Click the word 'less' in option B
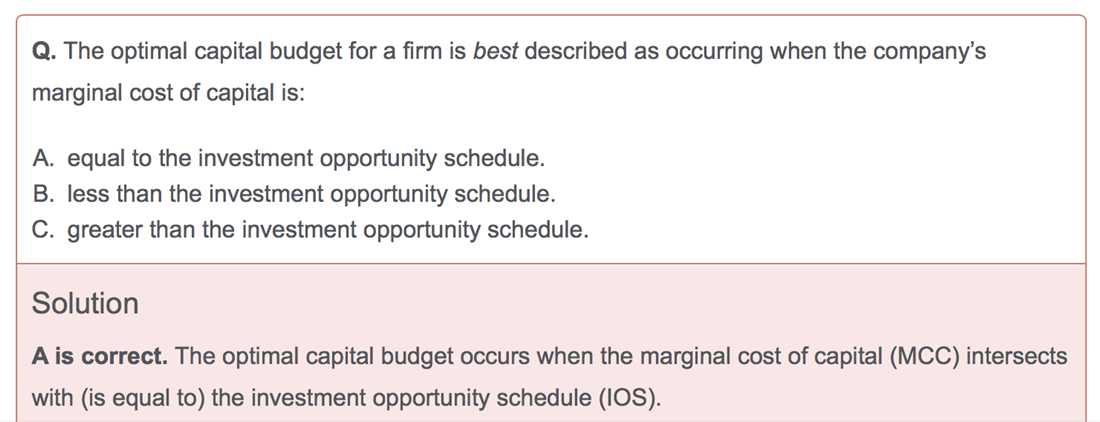 click(88, 194)
